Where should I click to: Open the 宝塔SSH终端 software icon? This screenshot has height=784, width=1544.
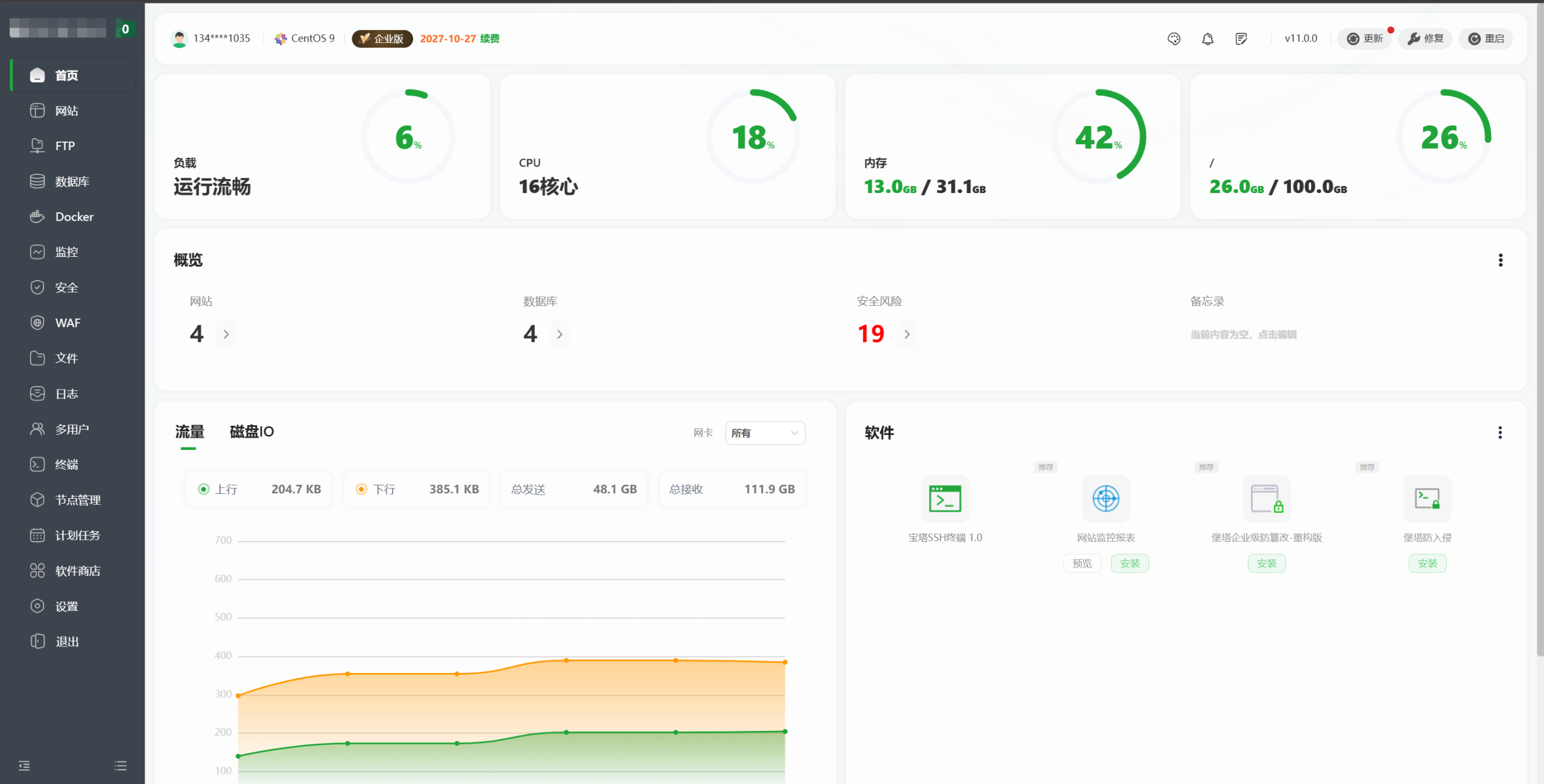point(944,499)
